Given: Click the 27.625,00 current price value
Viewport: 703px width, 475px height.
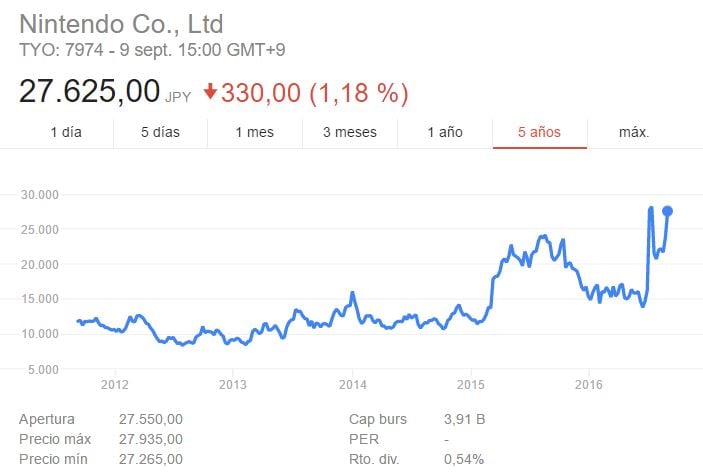Looking at the screenshot, I should (x=90, y=92).
